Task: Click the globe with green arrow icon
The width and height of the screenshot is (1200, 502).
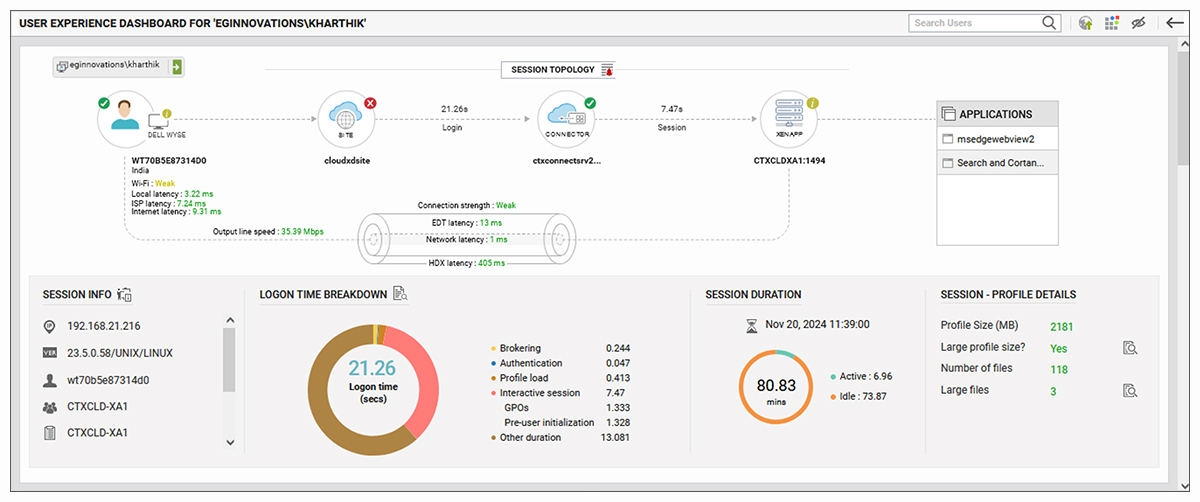Action: pos(1085,23)
